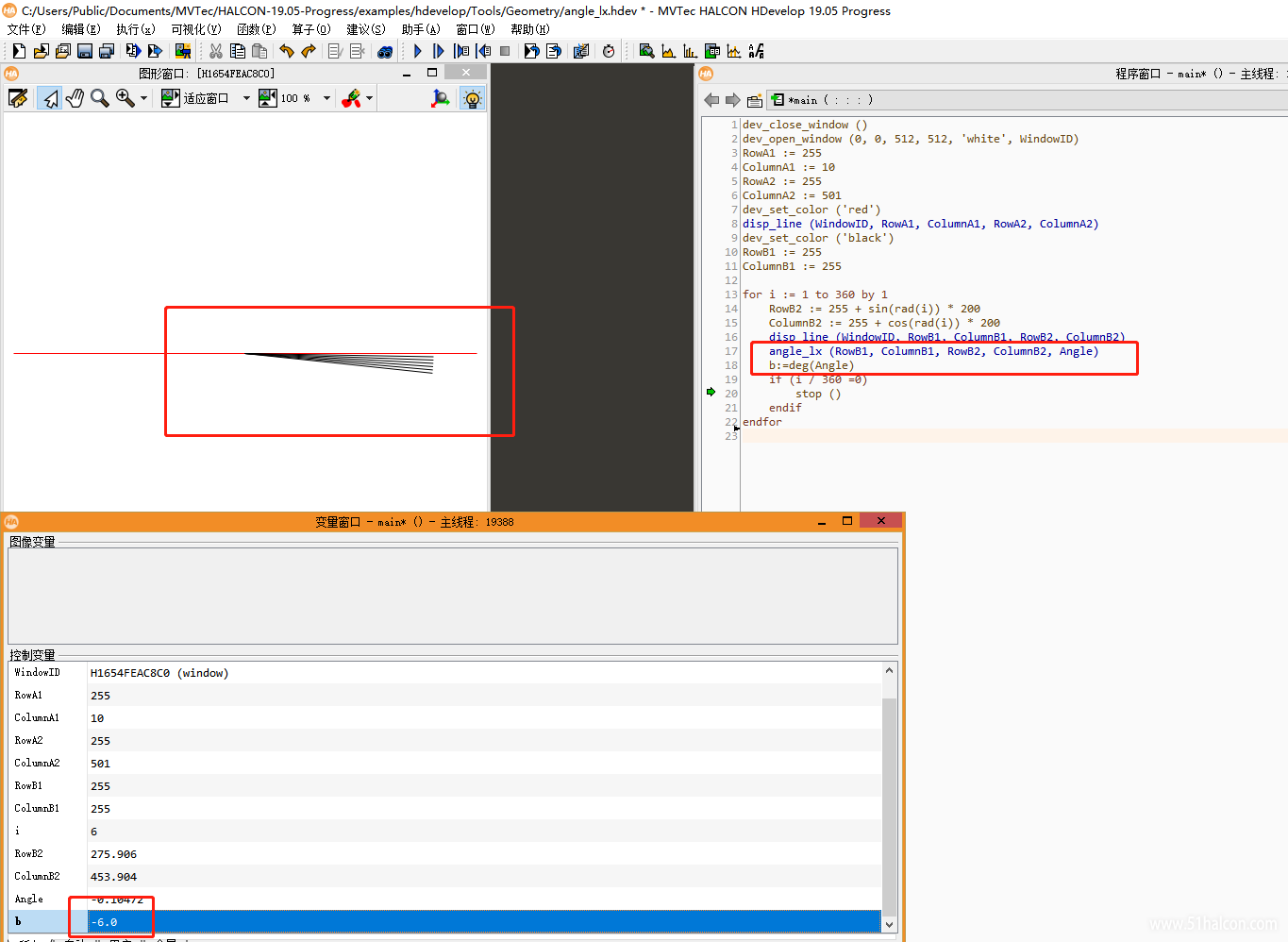This screenshot has height=942, width=1288.
Task: Open the OCR training assistant icon
Action: pos(756,51)
